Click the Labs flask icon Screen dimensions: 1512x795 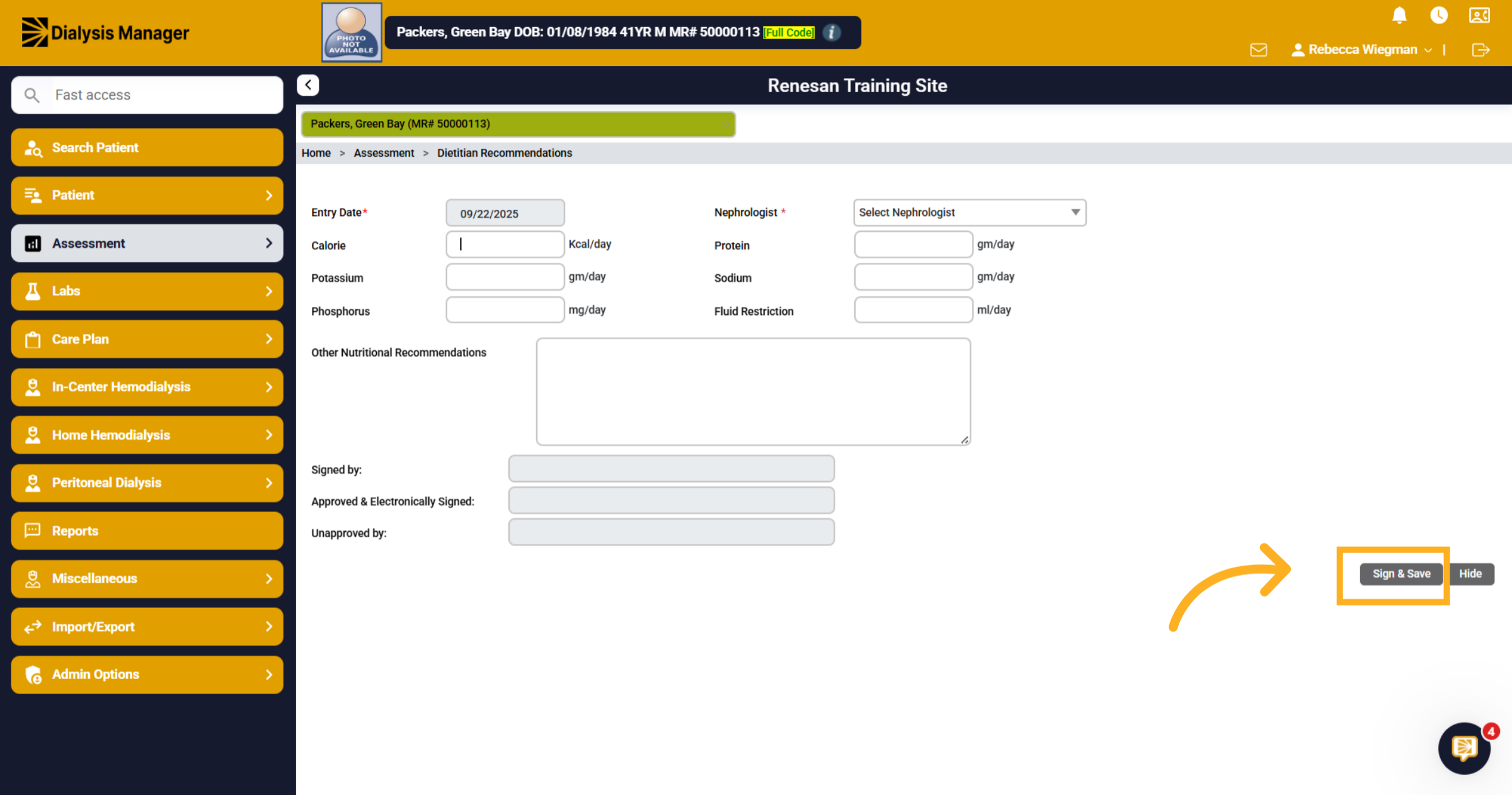click(x=33, y=291)
